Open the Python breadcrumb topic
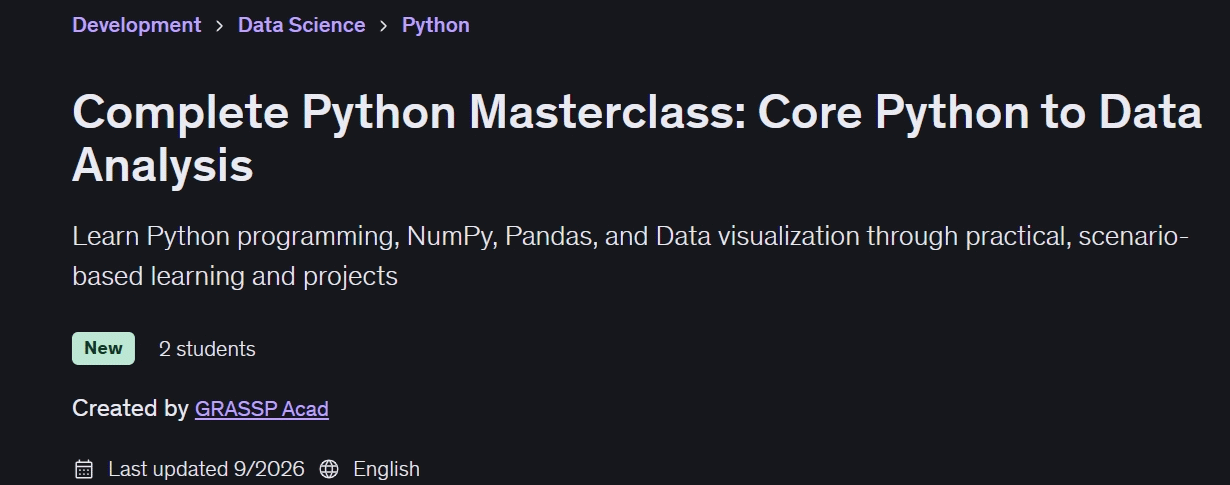The height and width of the screenshot is (485, 1230). pyautogui.click(x=435, y=25)
